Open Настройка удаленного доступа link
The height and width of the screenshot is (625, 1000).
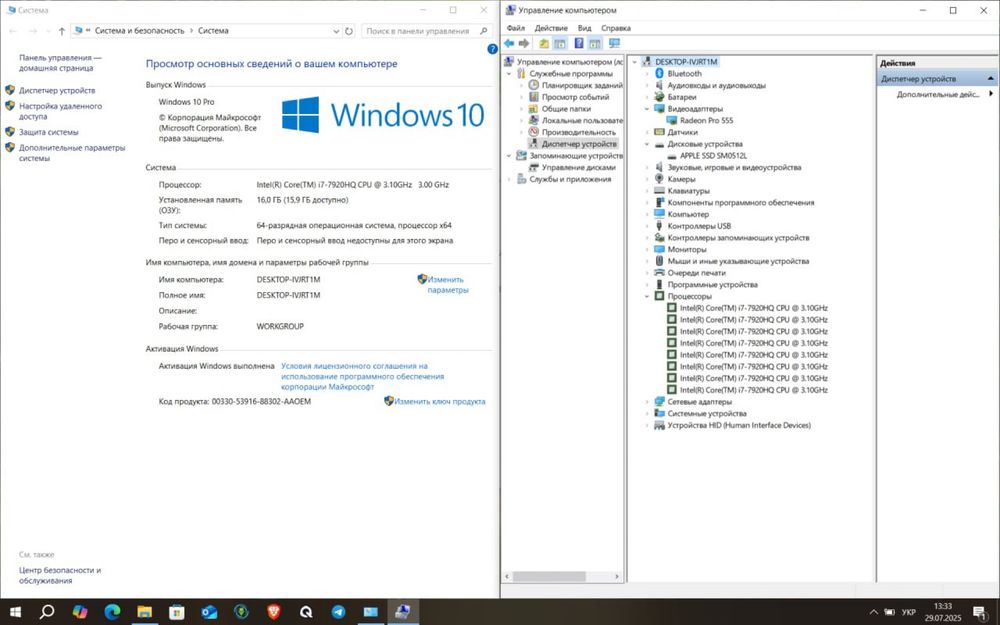tap(60, 112)
